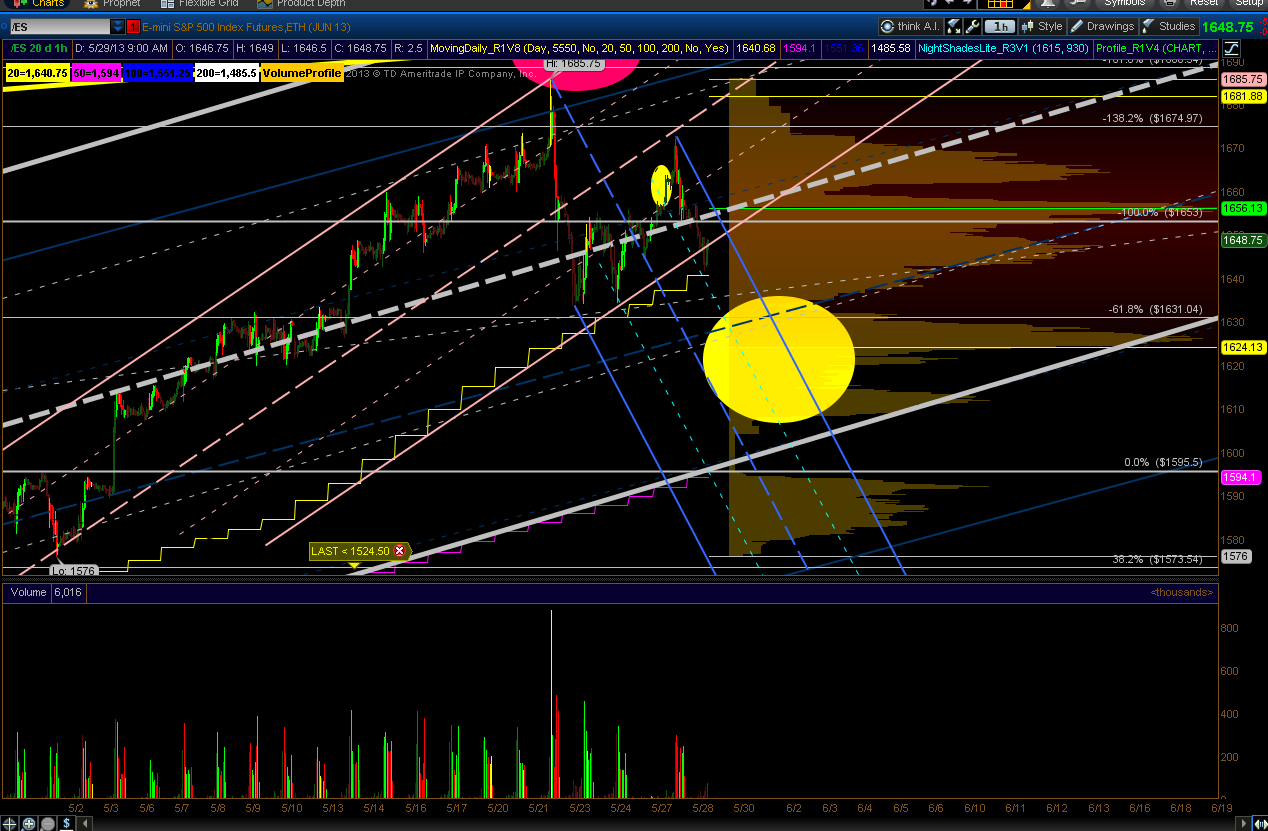Click the 1576 price axis label
1268x831 pixels.
(1234, 556)
